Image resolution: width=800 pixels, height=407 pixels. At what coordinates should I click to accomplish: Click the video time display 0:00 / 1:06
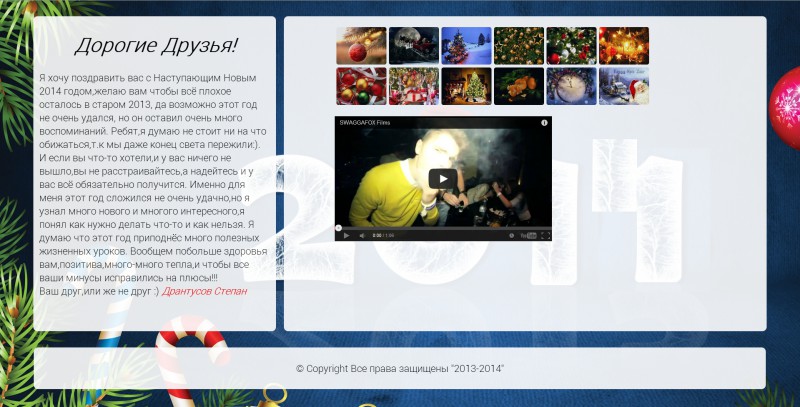click(383, 235)
